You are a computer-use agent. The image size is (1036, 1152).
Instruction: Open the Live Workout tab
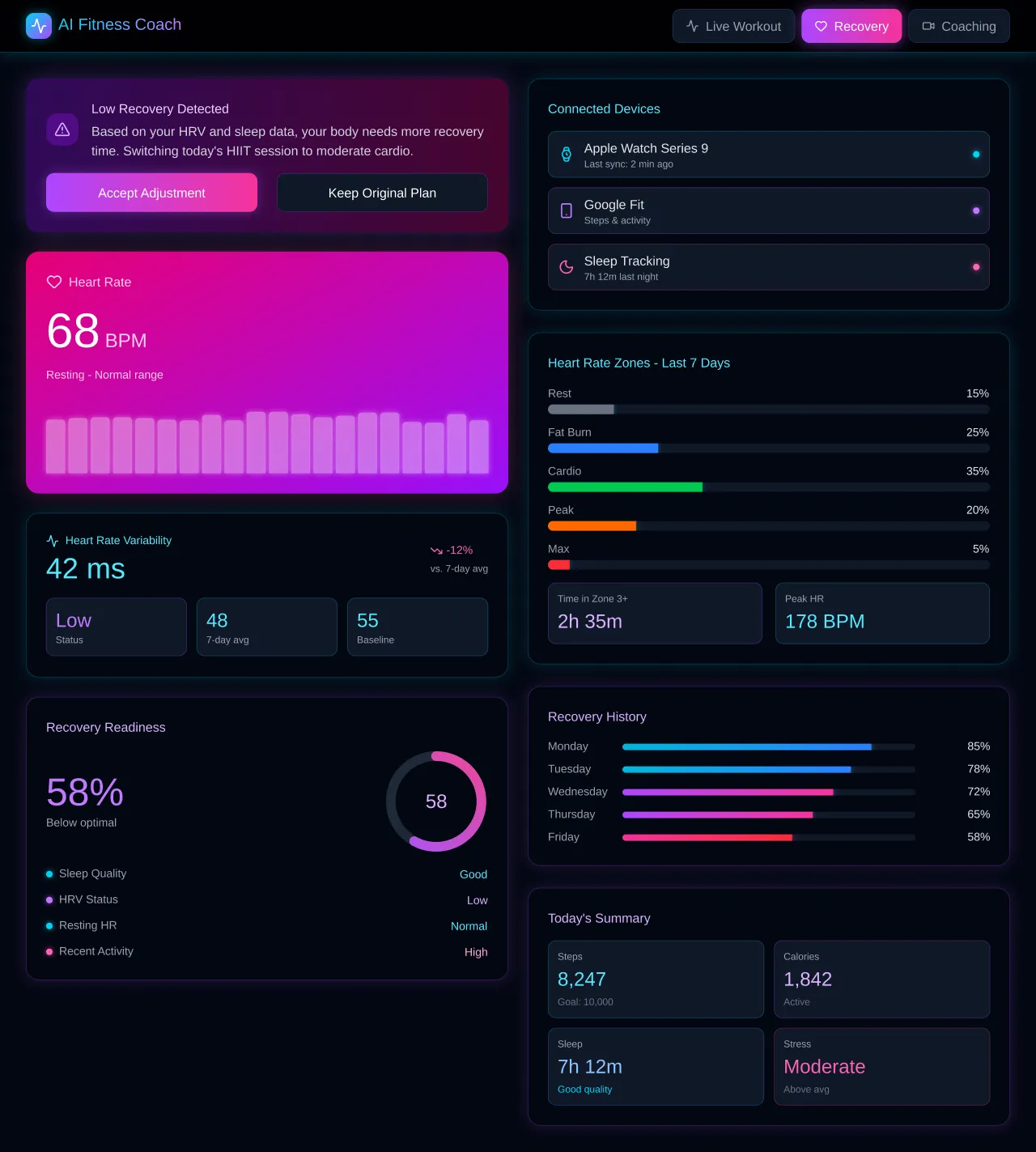tap(733, 26)
